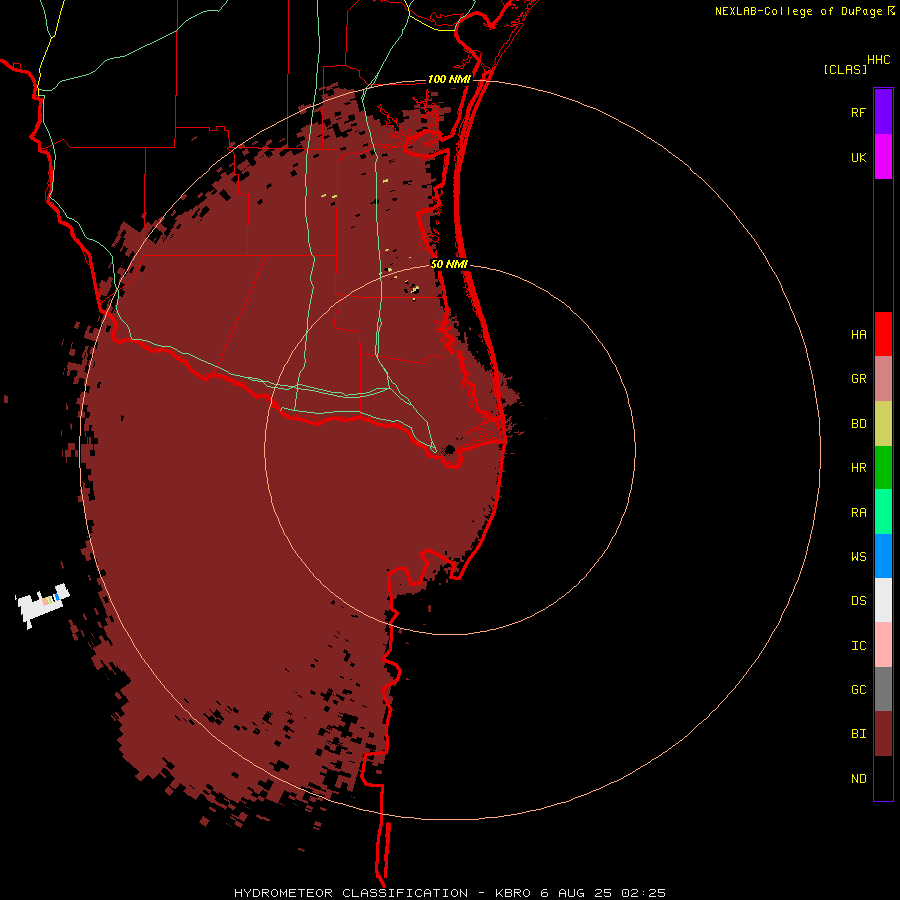Viewport: 900px width, 900px height.
Task: Click the IC legend label
Action: (x=858, y=646)
